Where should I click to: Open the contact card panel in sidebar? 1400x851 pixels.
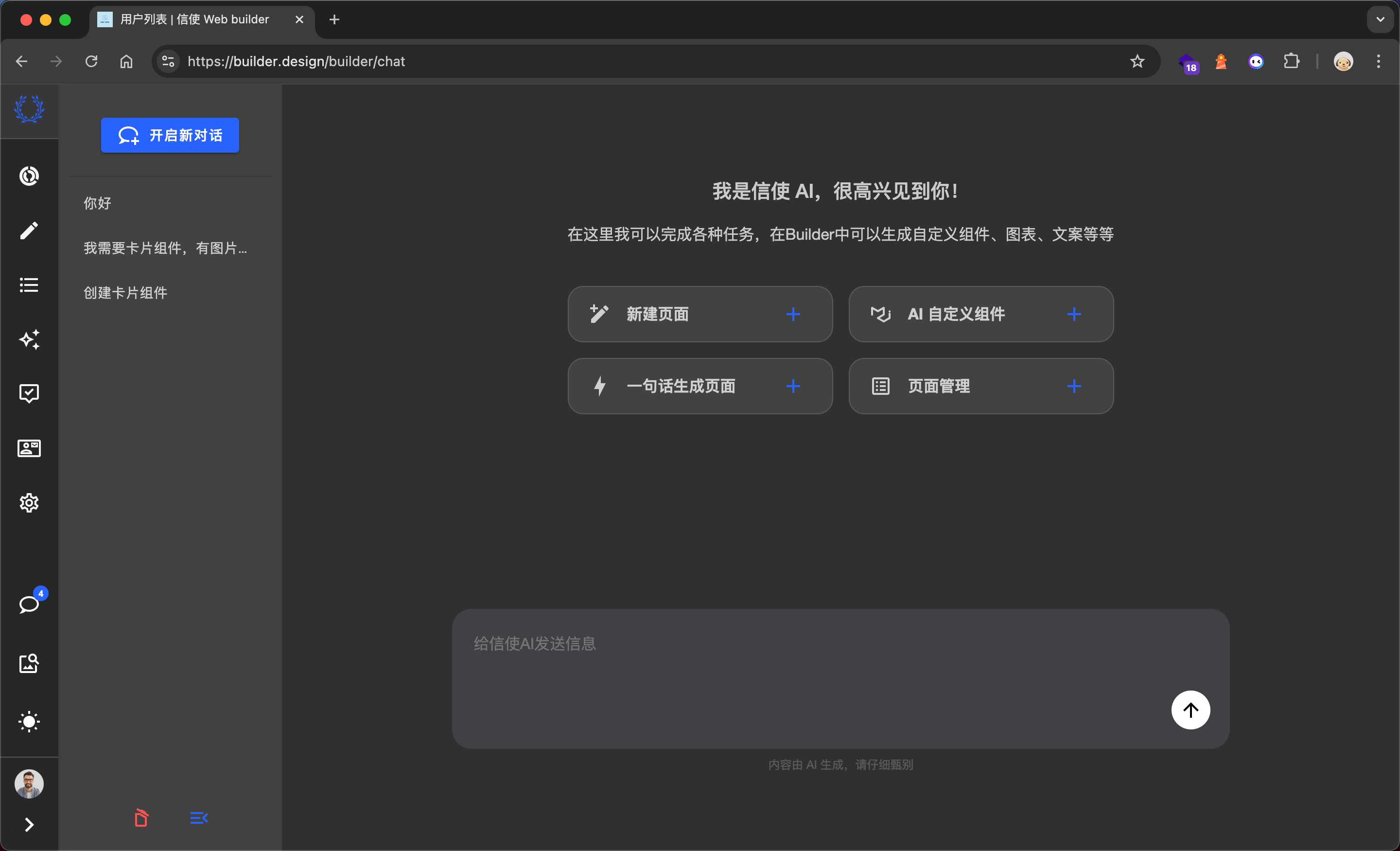point(29,448)
